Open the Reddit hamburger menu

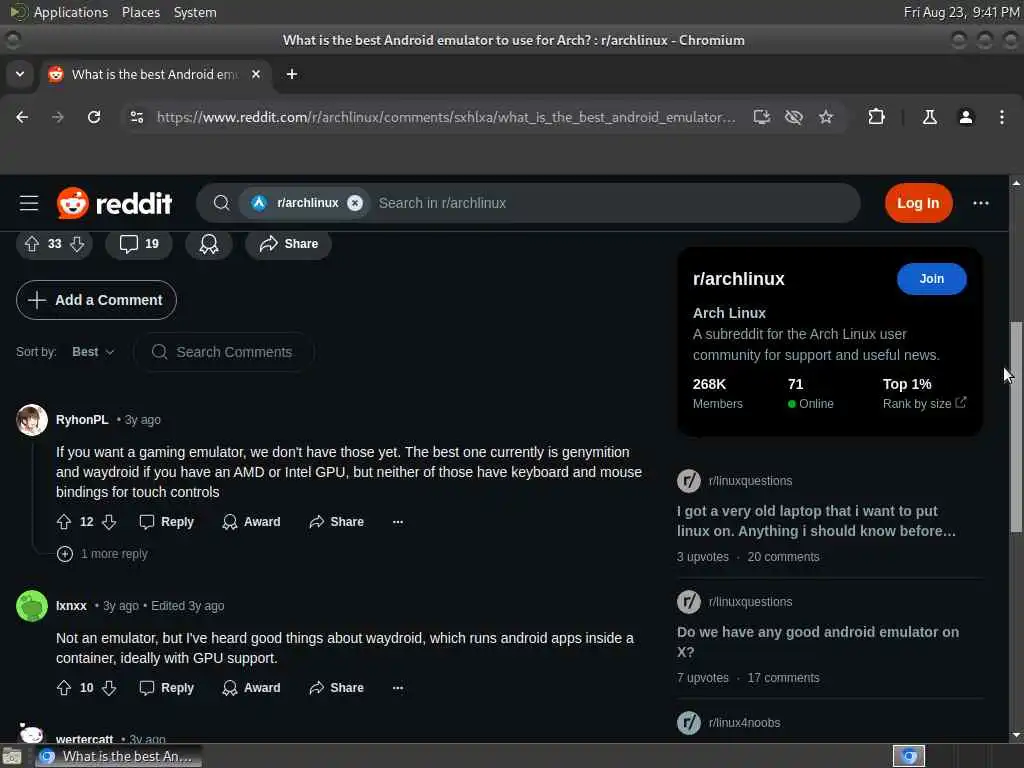coord(29,203)
